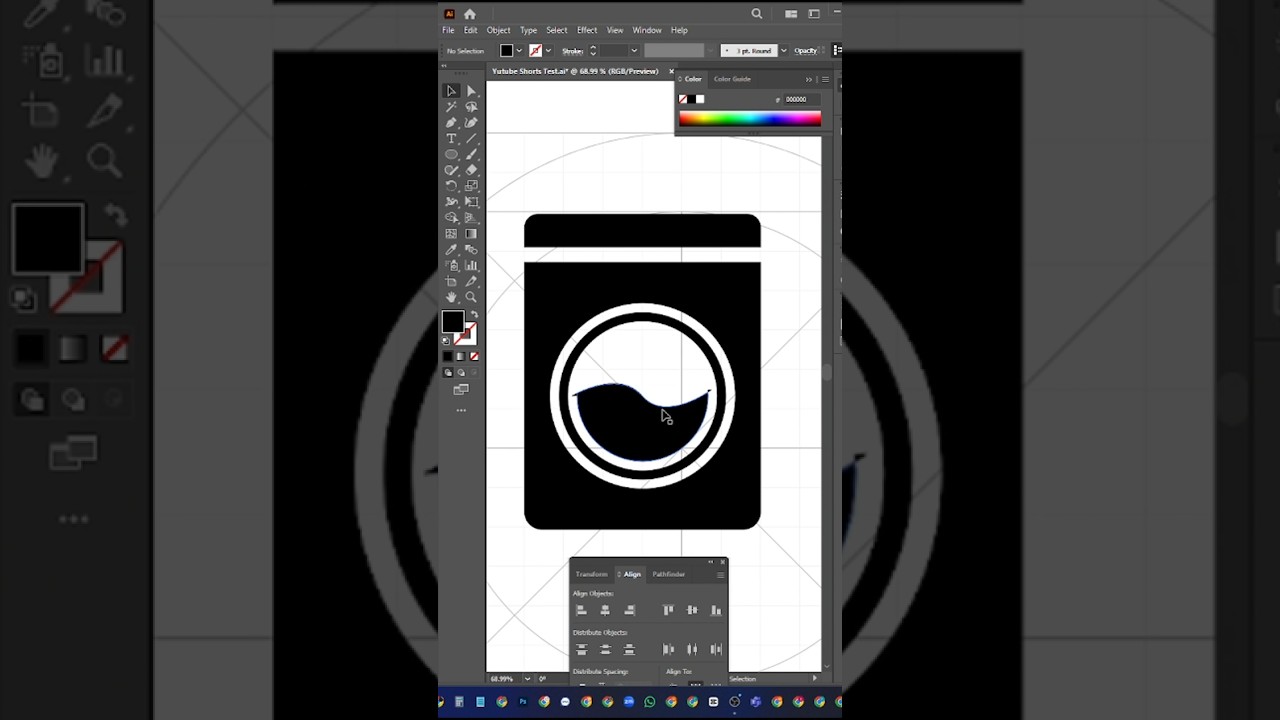This screenshot has width=1280, height=720.
Task: Select the Gradient tool
Action: [x=471, y=234]
